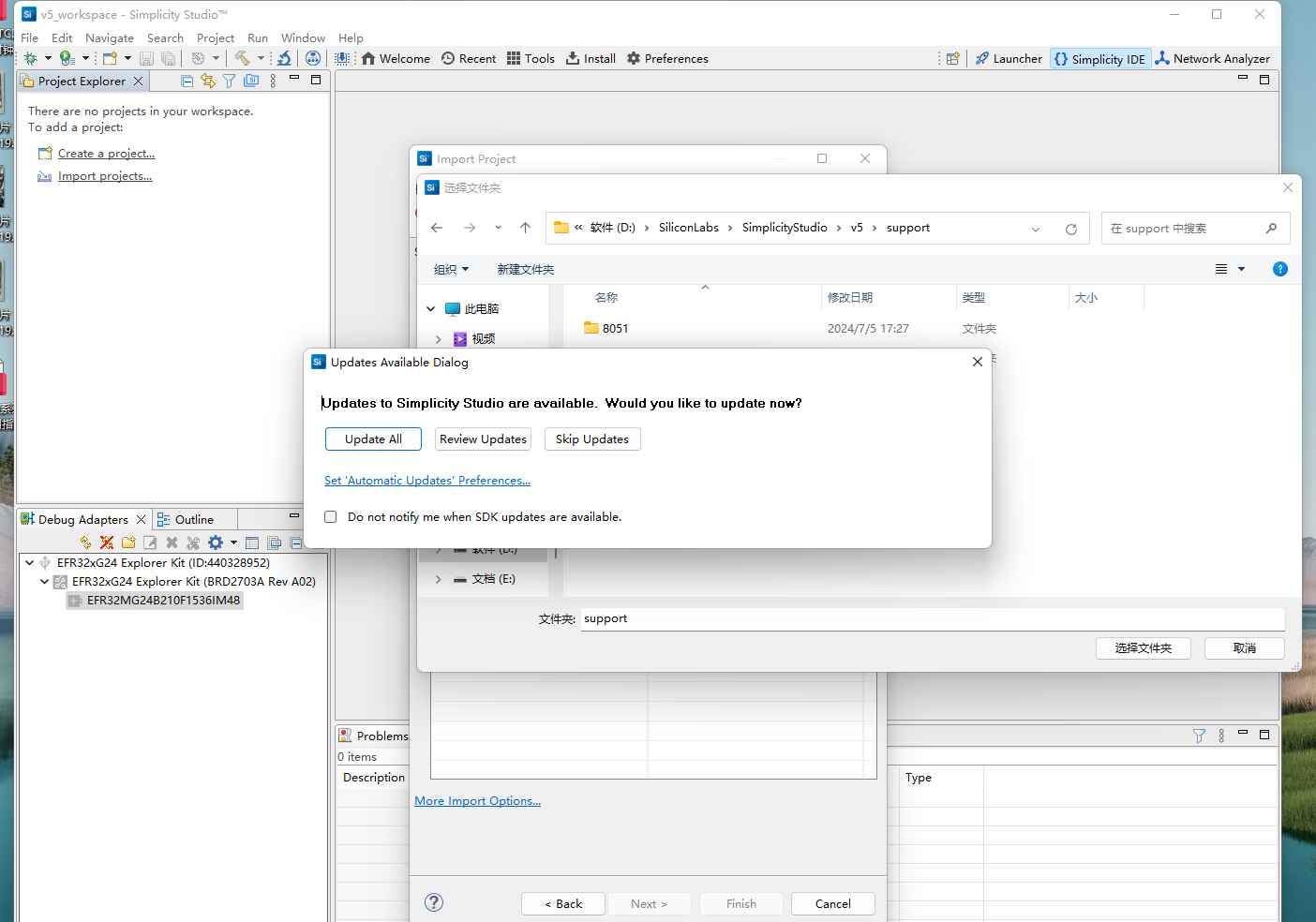Collapse all in Project Explorer
1316x922 pixels.
pyautogui.click(x=187, y=82)
